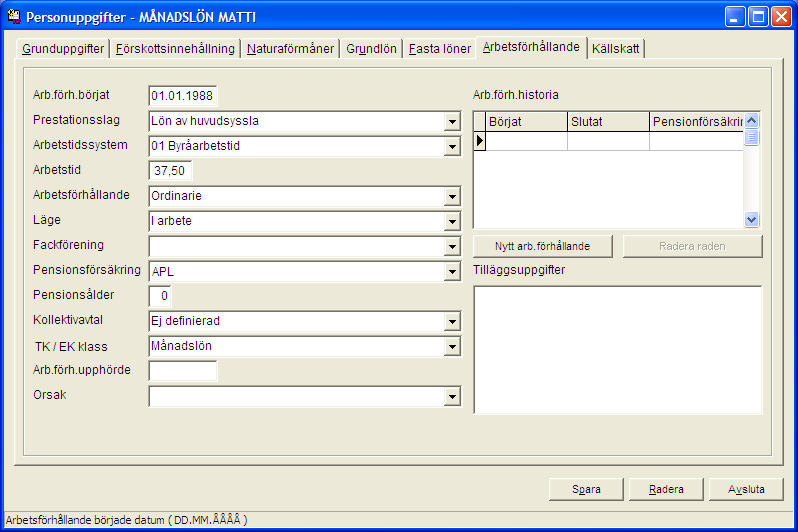Click the Avsluta button

746,489
